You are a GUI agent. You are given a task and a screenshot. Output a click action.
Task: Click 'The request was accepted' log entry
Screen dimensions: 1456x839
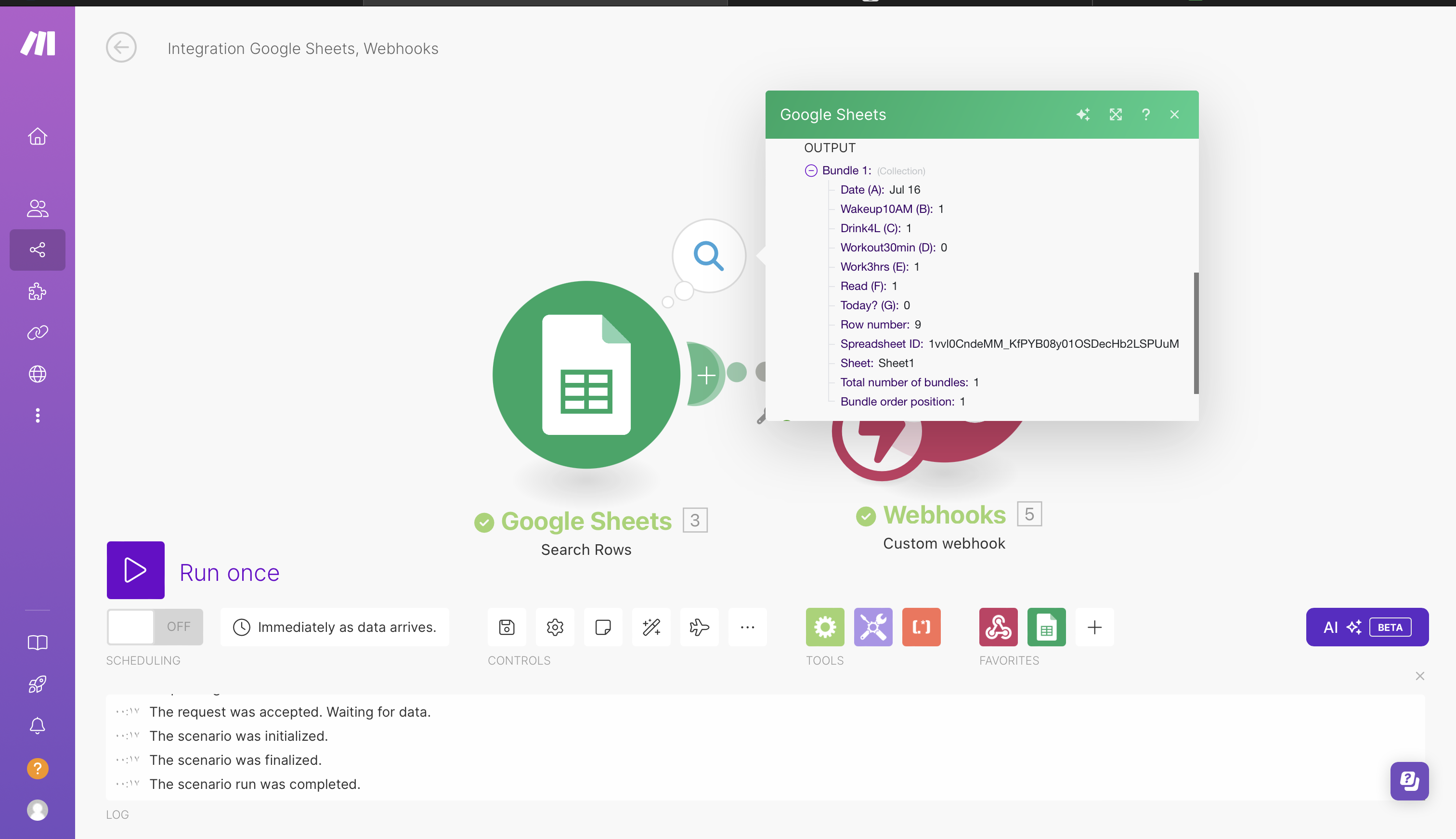click(x=290, y=712)
